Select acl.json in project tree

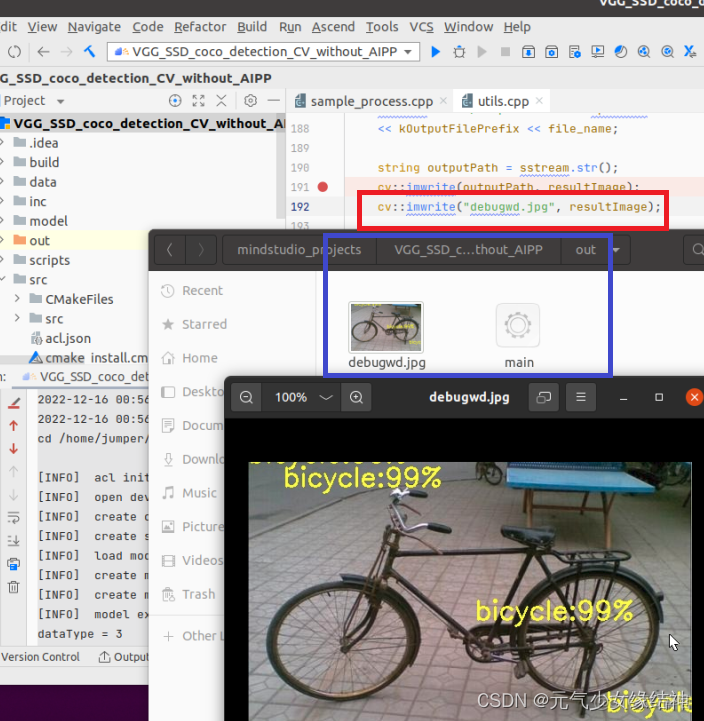click(x=68, y=338)
